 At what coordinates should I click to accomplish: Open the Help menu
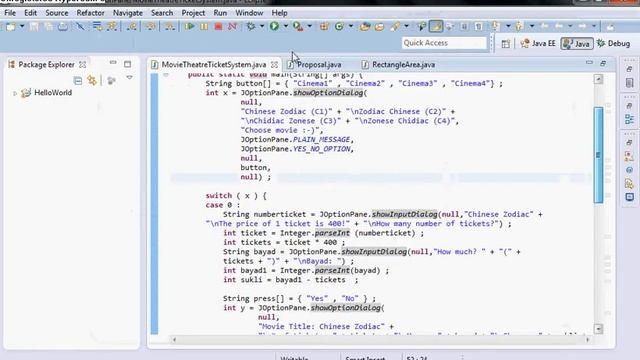point(280,13)
